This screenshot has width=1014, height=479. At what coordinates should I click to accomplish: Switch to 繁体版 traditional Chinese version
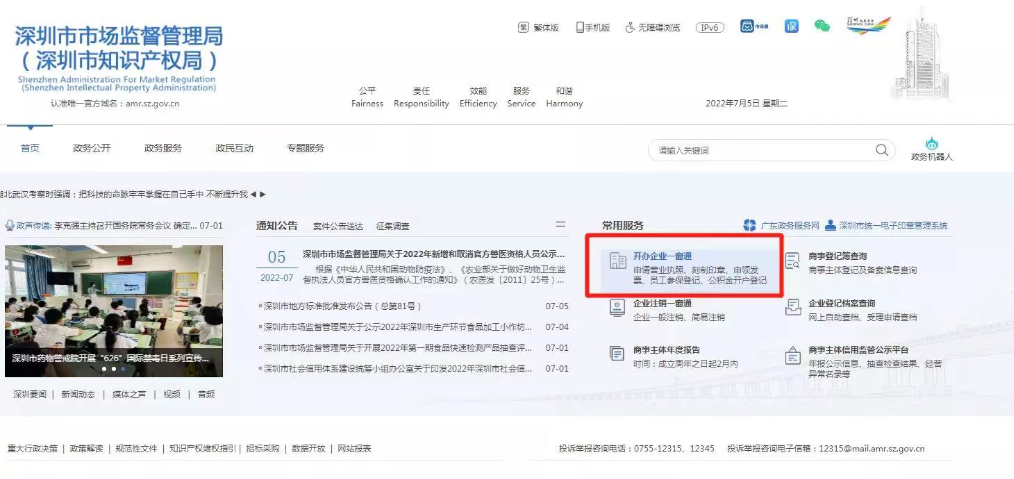click(538, 27)
